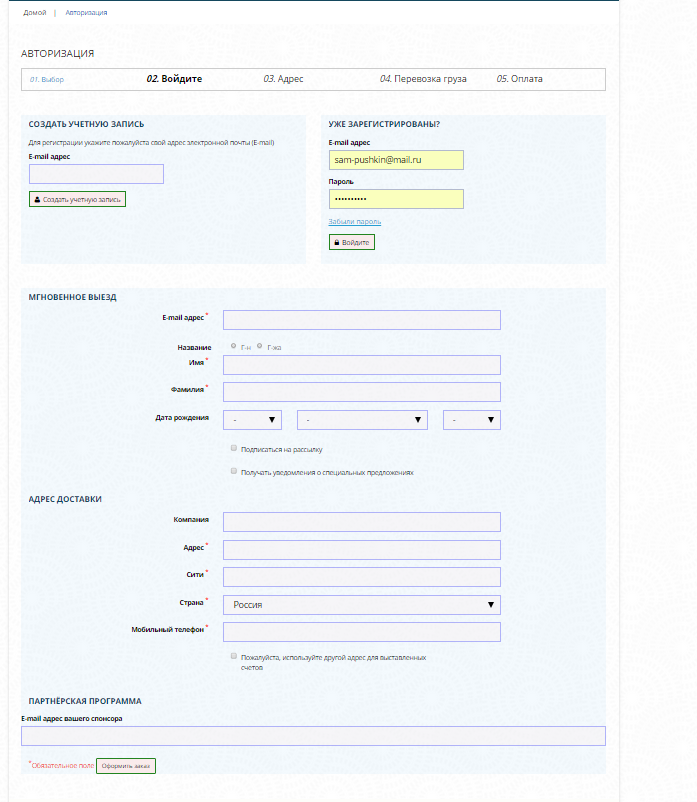
Task: Check Подписаться на рассылку checkbox
Action: [x=234, y=448]
